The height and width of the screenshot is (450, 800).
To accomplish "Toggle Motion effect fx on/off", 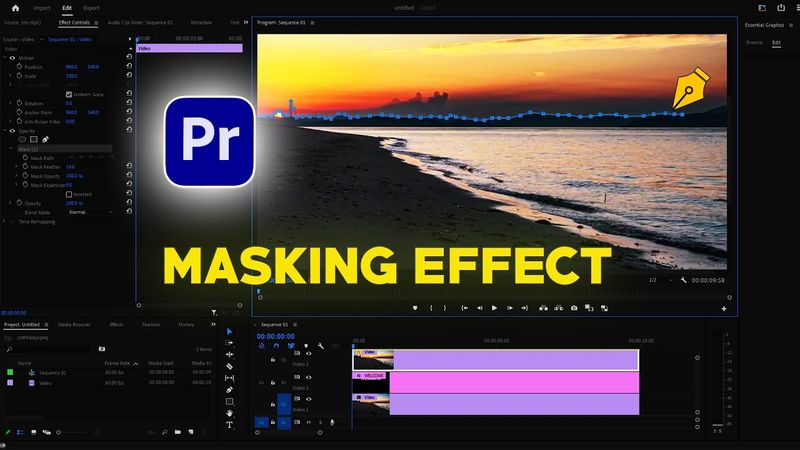I will (x=12, y=58).
